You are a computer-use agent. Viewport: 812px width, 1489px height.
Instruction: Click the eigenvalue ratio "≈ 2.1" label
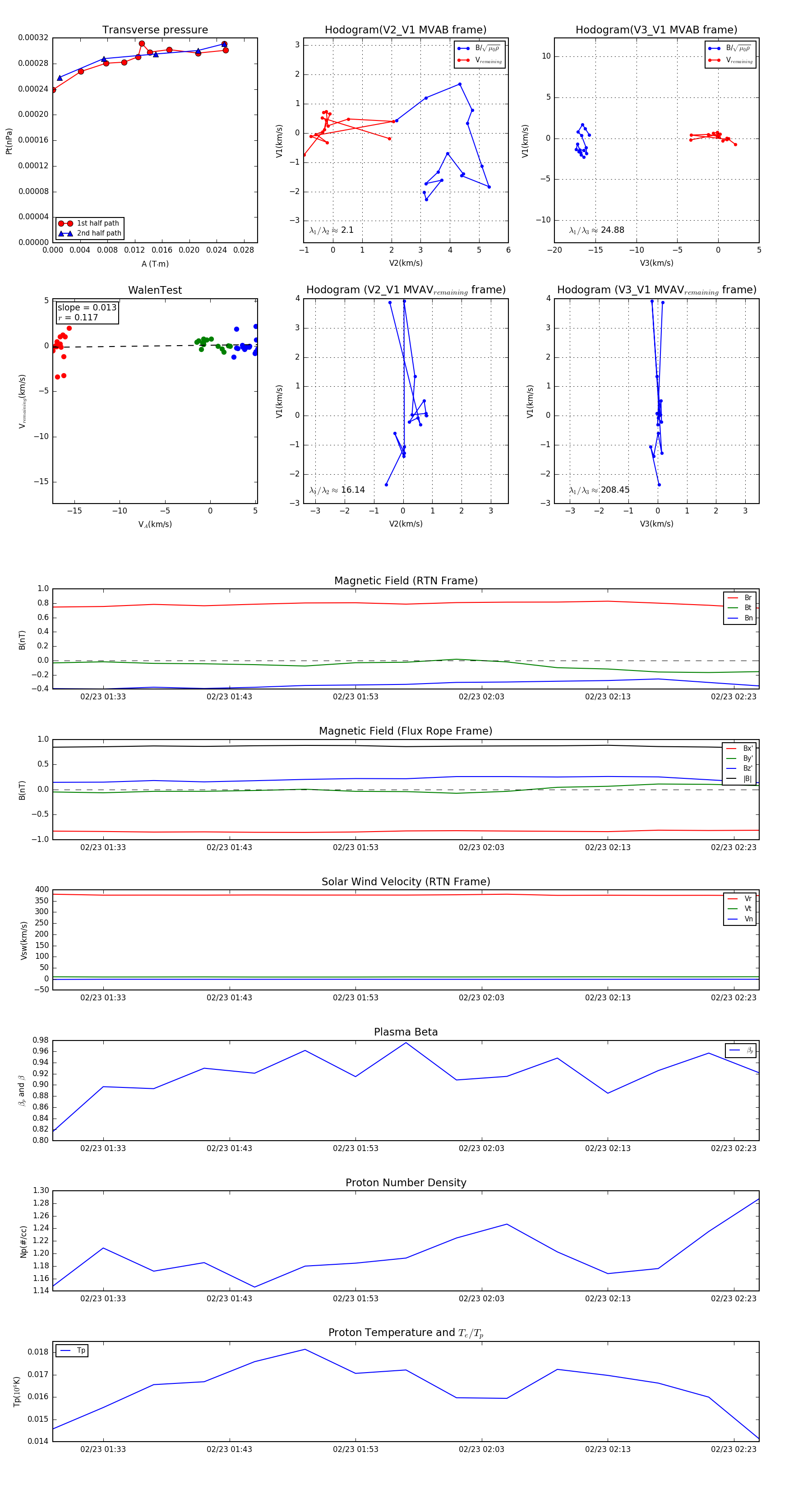point(331,230)
